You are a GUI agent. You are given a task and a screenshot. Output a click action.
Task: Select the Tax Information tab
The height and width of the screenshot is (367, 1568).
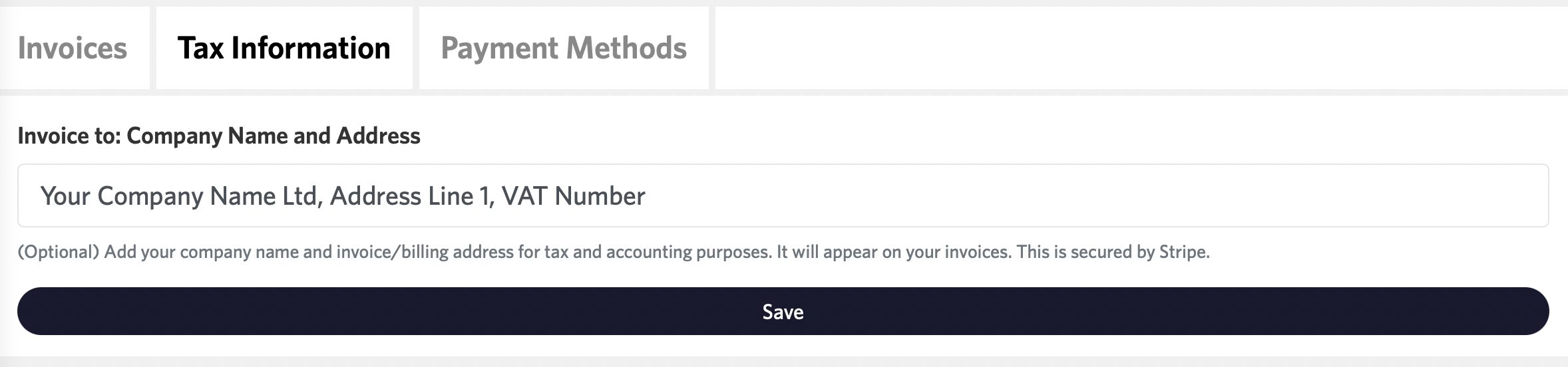(284, 48)
